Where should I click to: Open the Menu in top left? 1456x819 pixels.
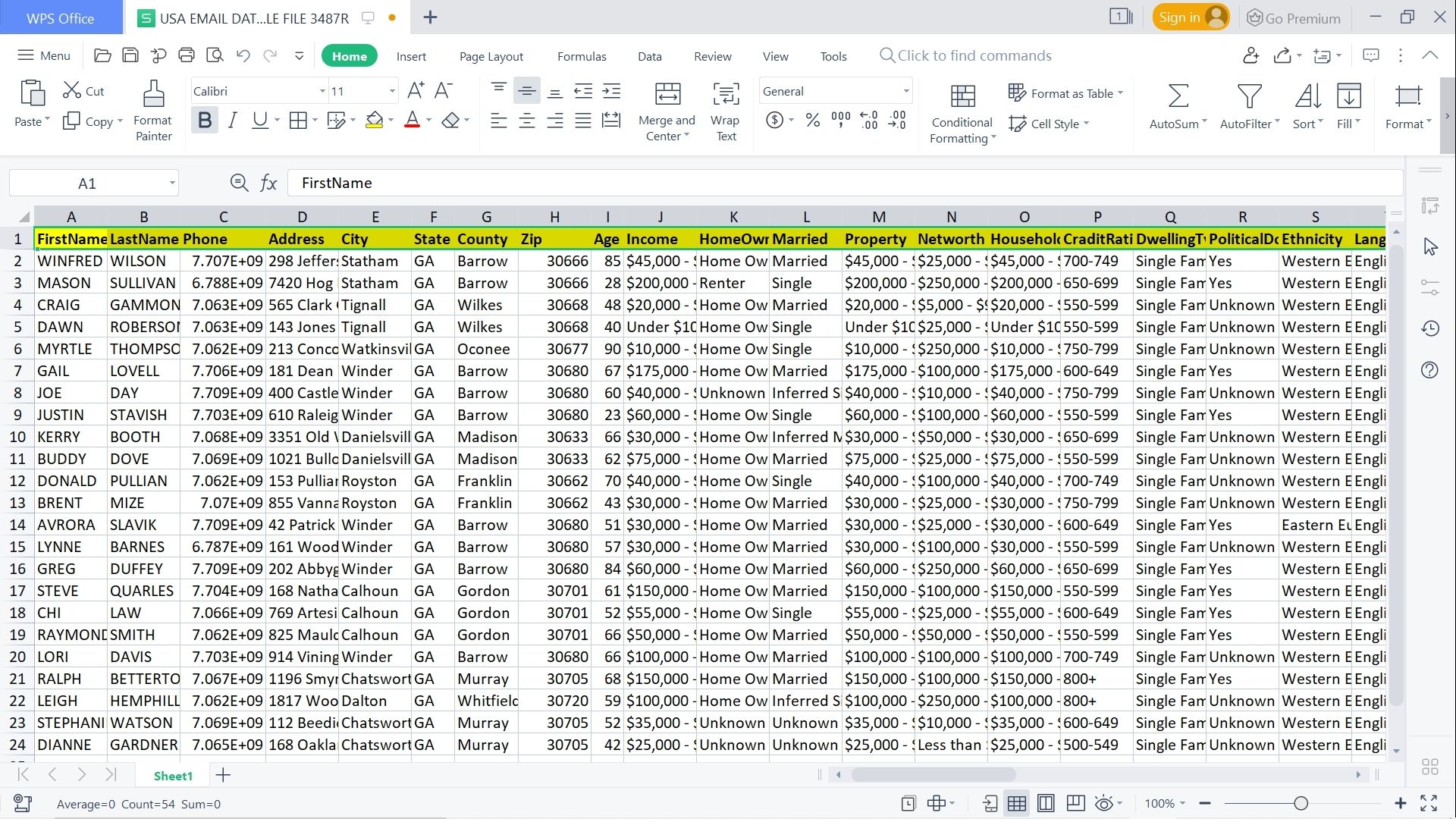pyautogui.click(x=43, y=55)
